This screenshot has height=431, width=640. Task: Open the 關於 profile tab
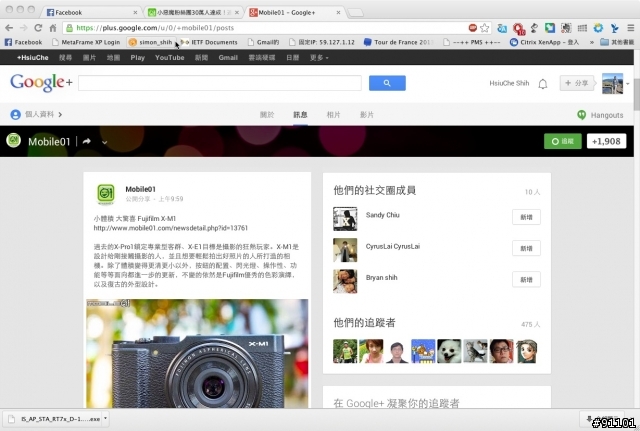267,115
